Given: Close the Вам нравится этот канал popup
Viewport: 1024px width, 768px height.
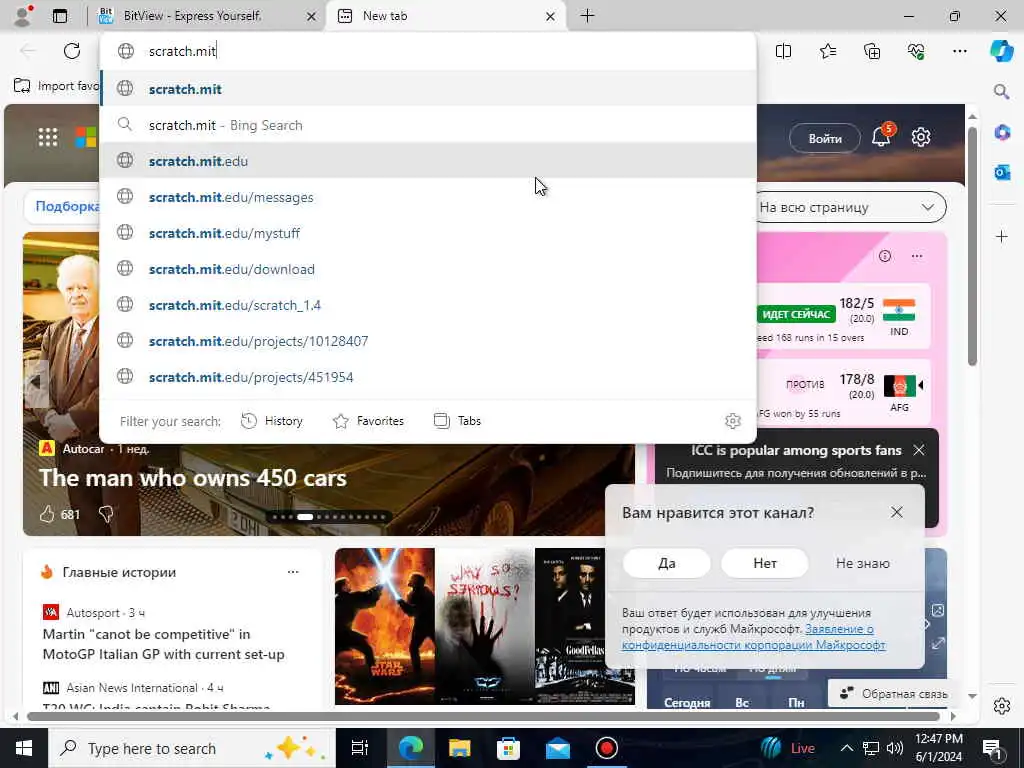Looking at the screenshot, I should tap(897, 512).
